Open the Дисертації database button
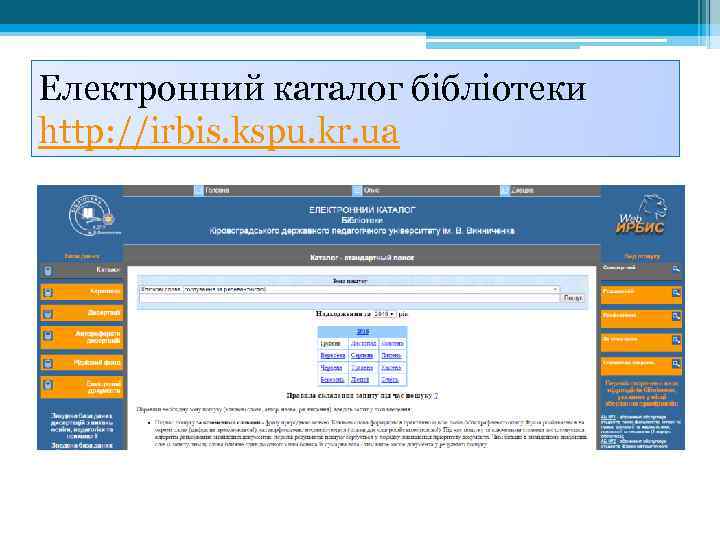 coord(82,313)
